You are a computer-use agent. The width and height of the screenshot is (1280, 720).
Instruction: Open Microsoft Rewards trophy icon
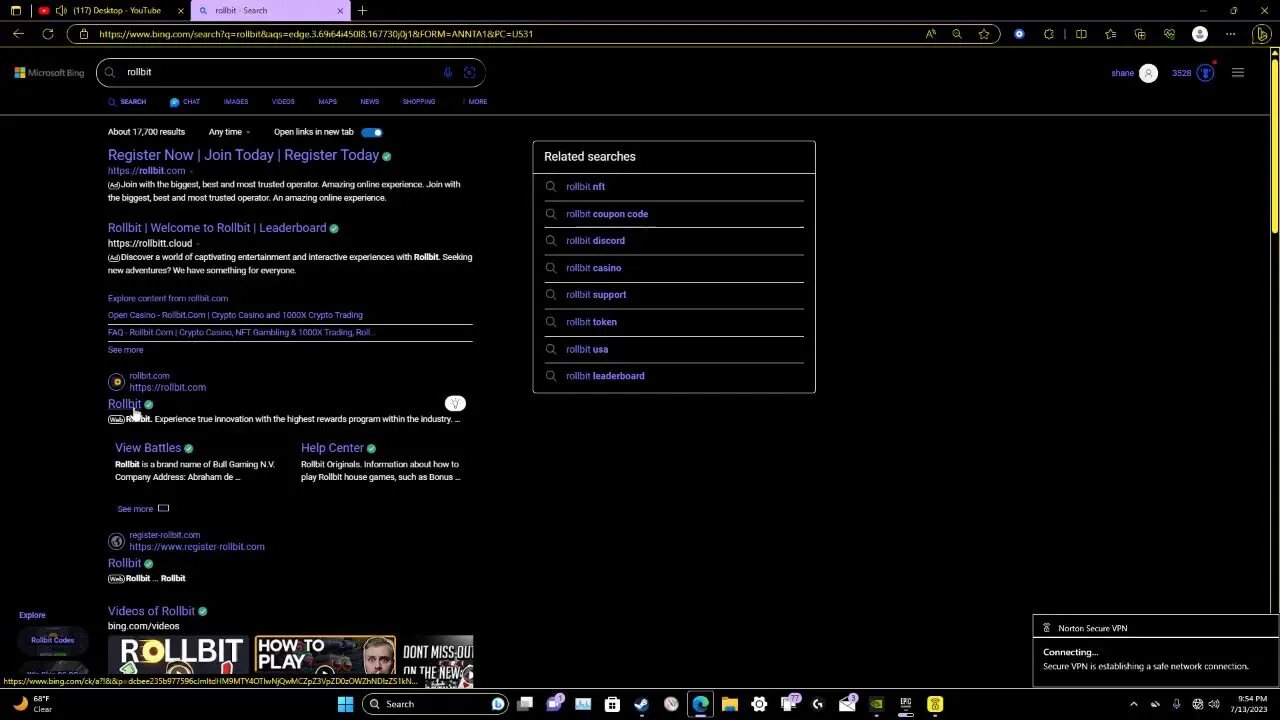(1206, 73)
